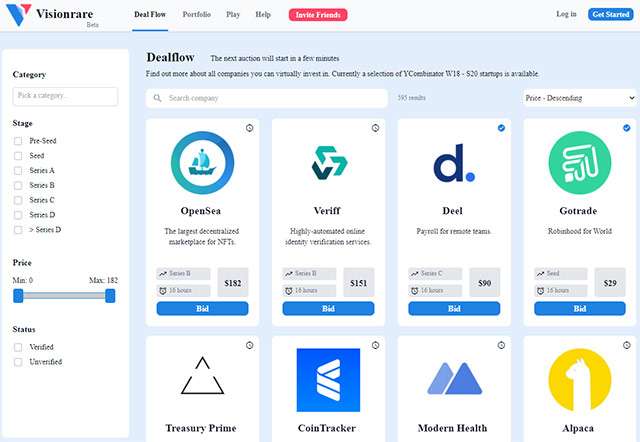This screenshot has width=640, height=442.
Task: Click the Alpaca llama logo
Action: pos(579,380)
